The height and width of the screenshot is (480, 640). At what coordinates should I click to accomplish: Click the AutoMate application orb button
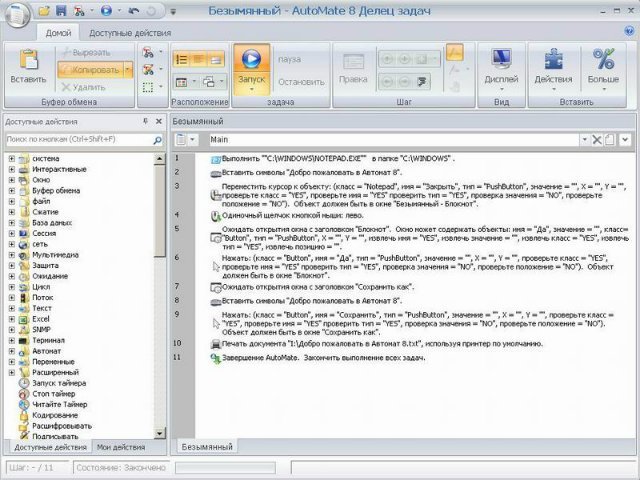point(18,14)
